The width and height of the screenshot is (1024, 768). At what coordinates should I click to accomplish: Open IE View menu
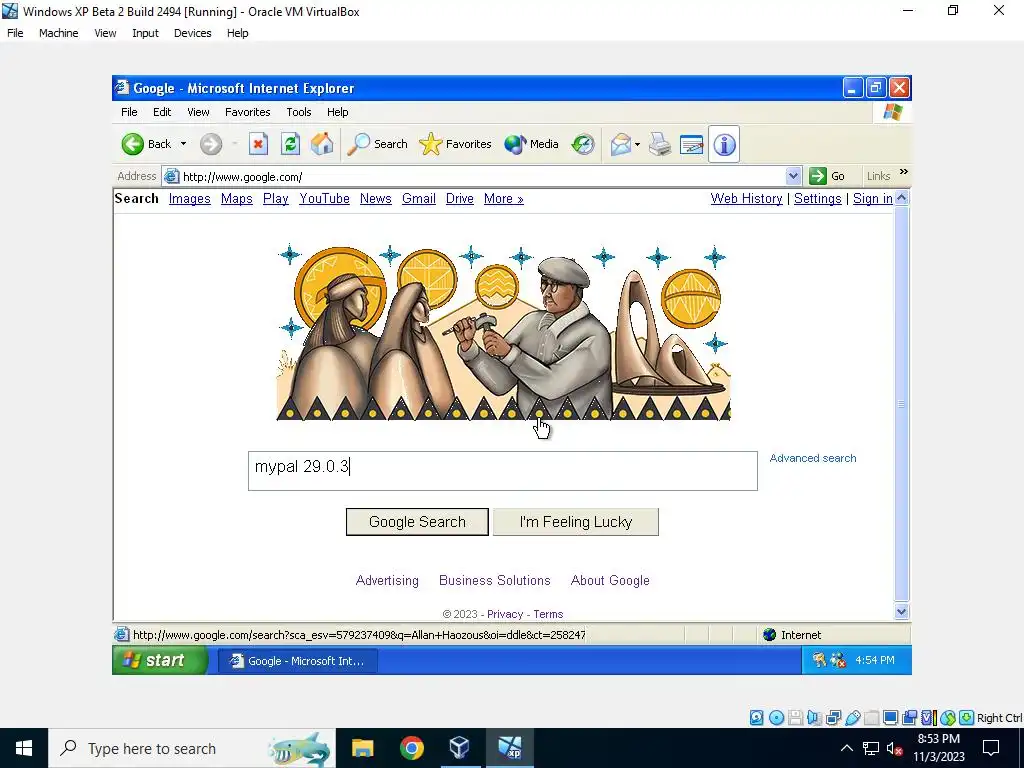click(x=198, y=112)
